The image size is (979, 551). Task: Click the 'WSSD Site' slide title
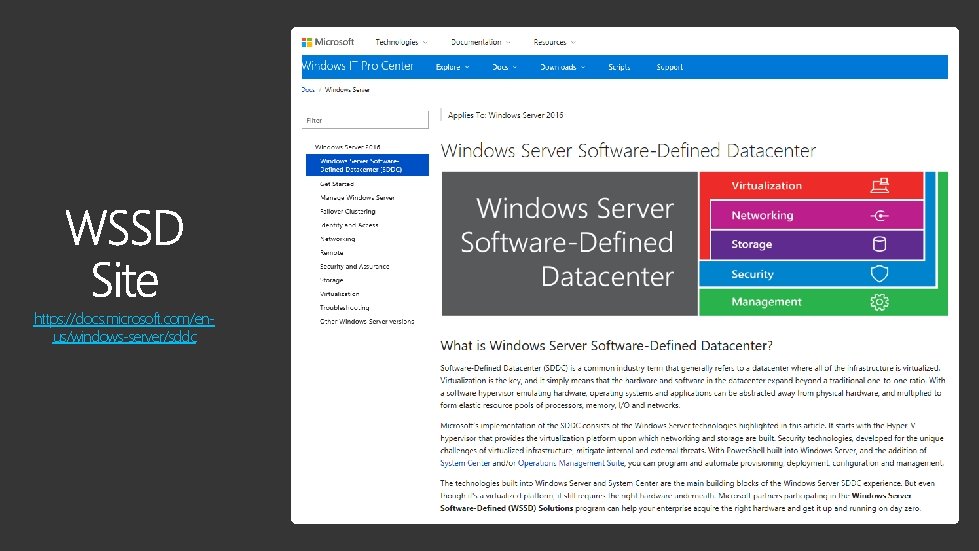point(124,253)
